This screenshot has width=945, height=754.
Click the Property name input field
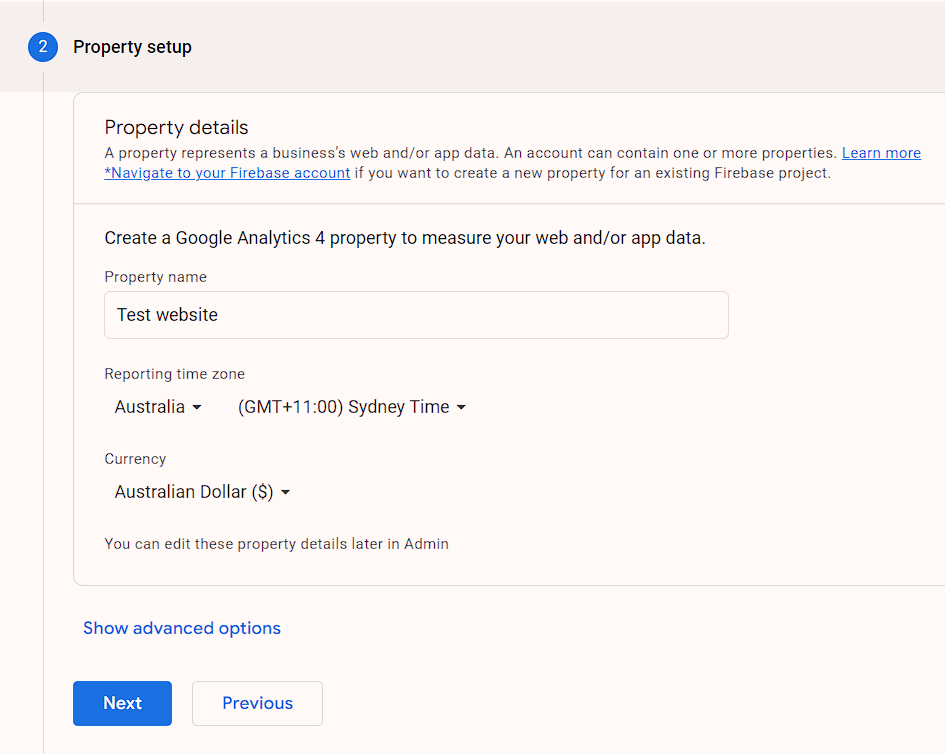pyautogui.click(x=416, y=315)
